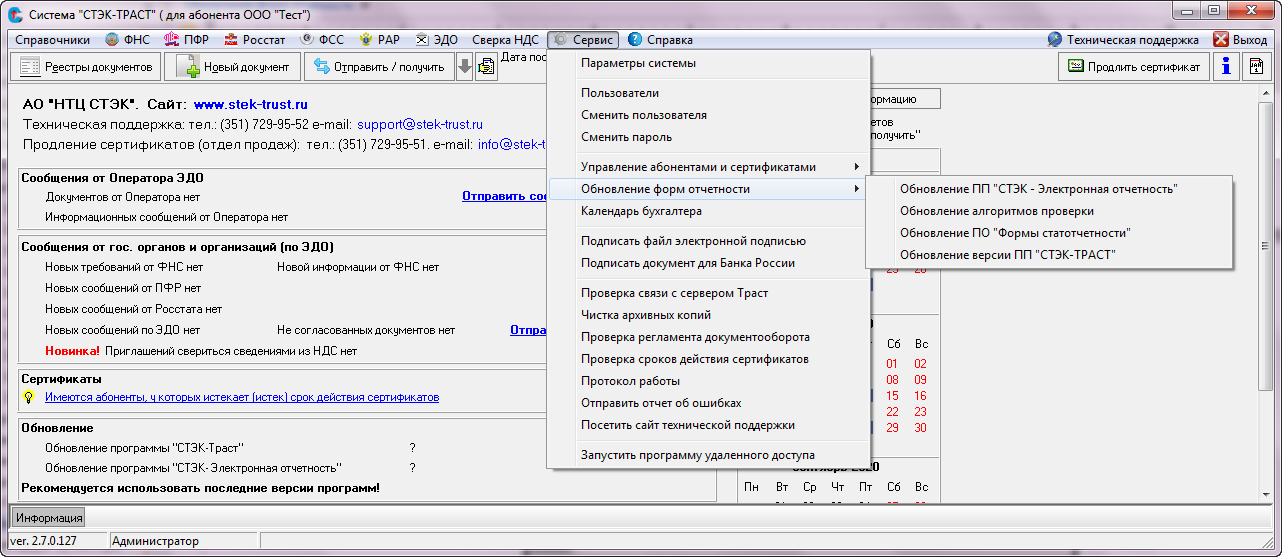
Task: Open Календарь бухгалтера
Action: (x=710, y=211)
